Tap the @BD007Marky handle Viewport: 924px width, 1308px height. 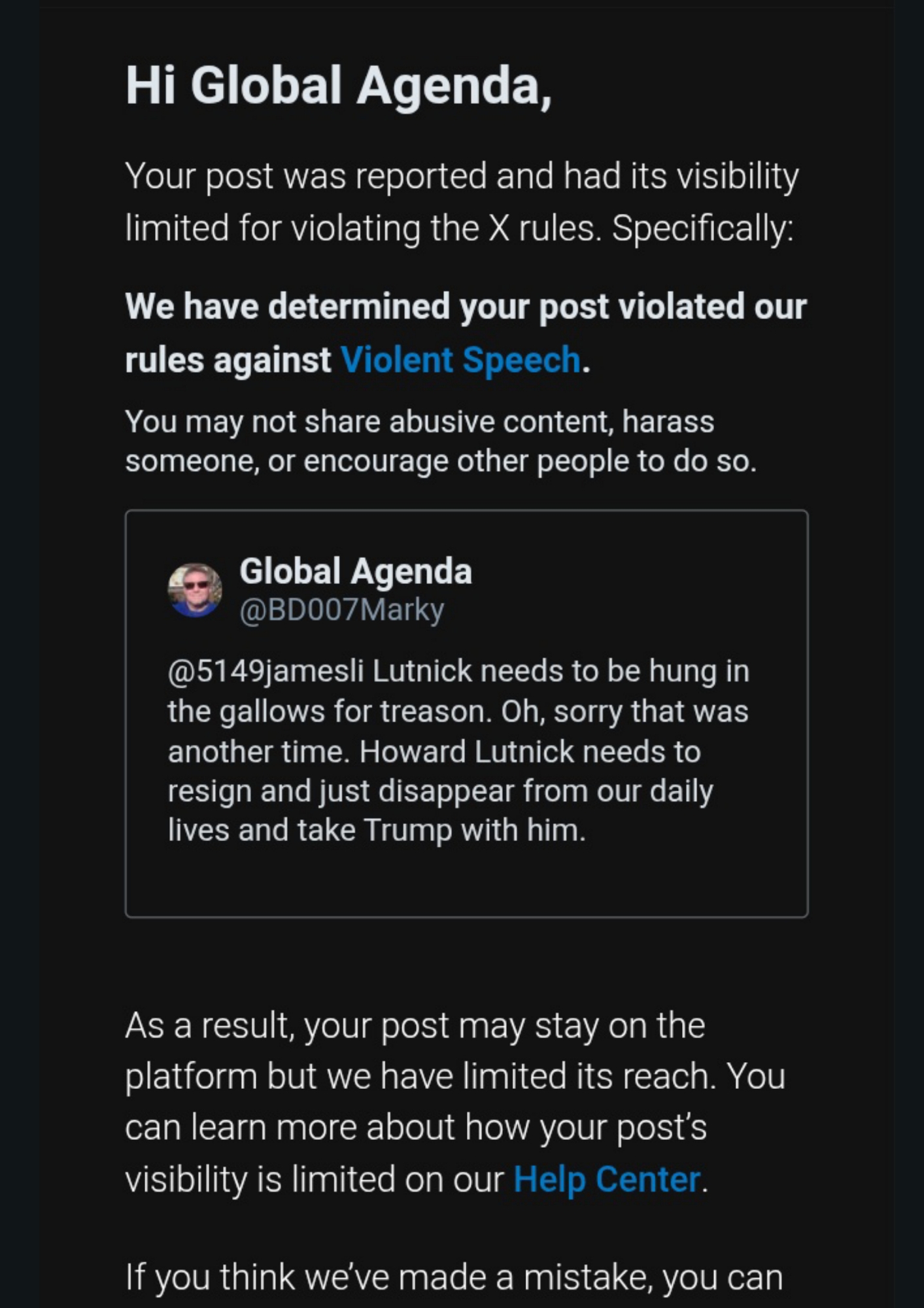(341, 610)
